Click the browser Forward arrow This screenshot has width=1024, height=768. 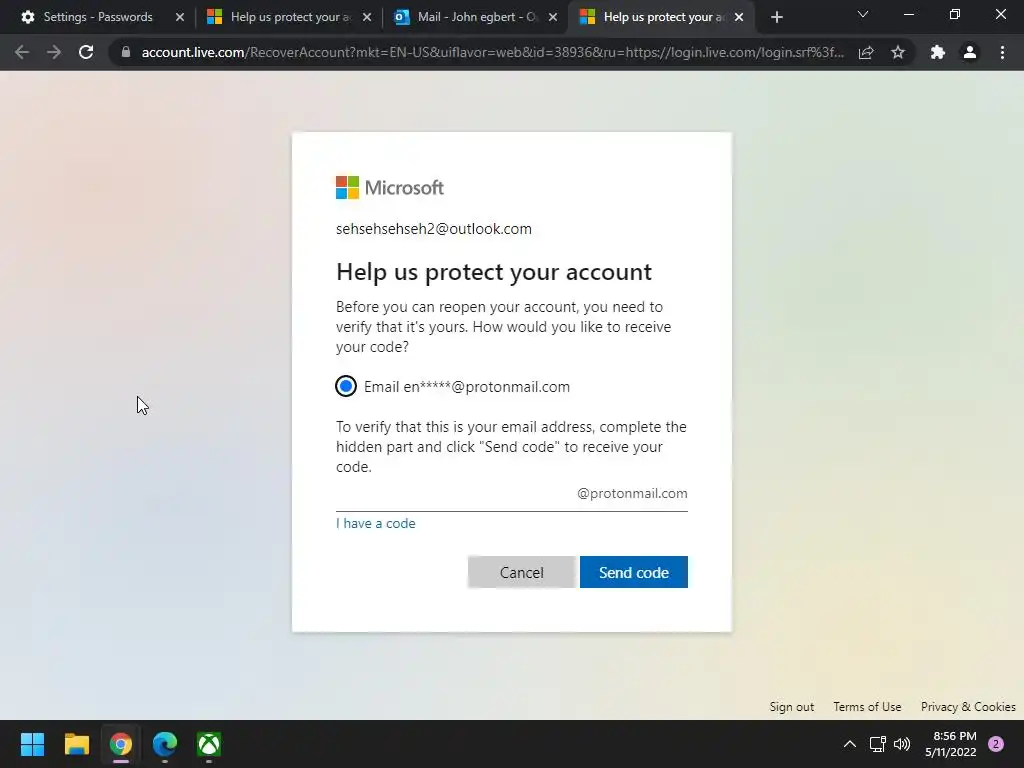coord(54,52)
